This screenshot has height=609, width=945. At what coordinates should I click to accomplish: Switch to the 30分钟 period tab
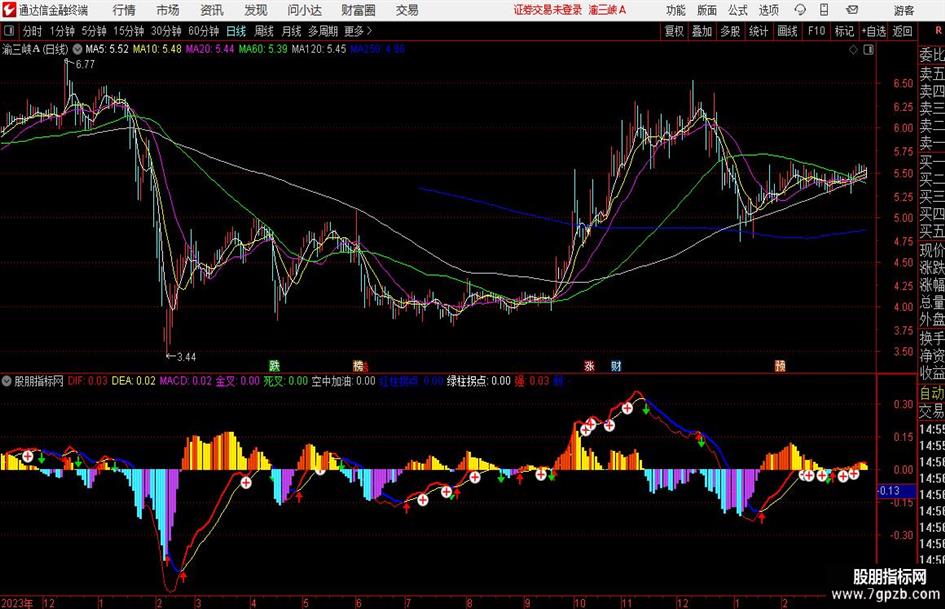[x=166, y=31]
